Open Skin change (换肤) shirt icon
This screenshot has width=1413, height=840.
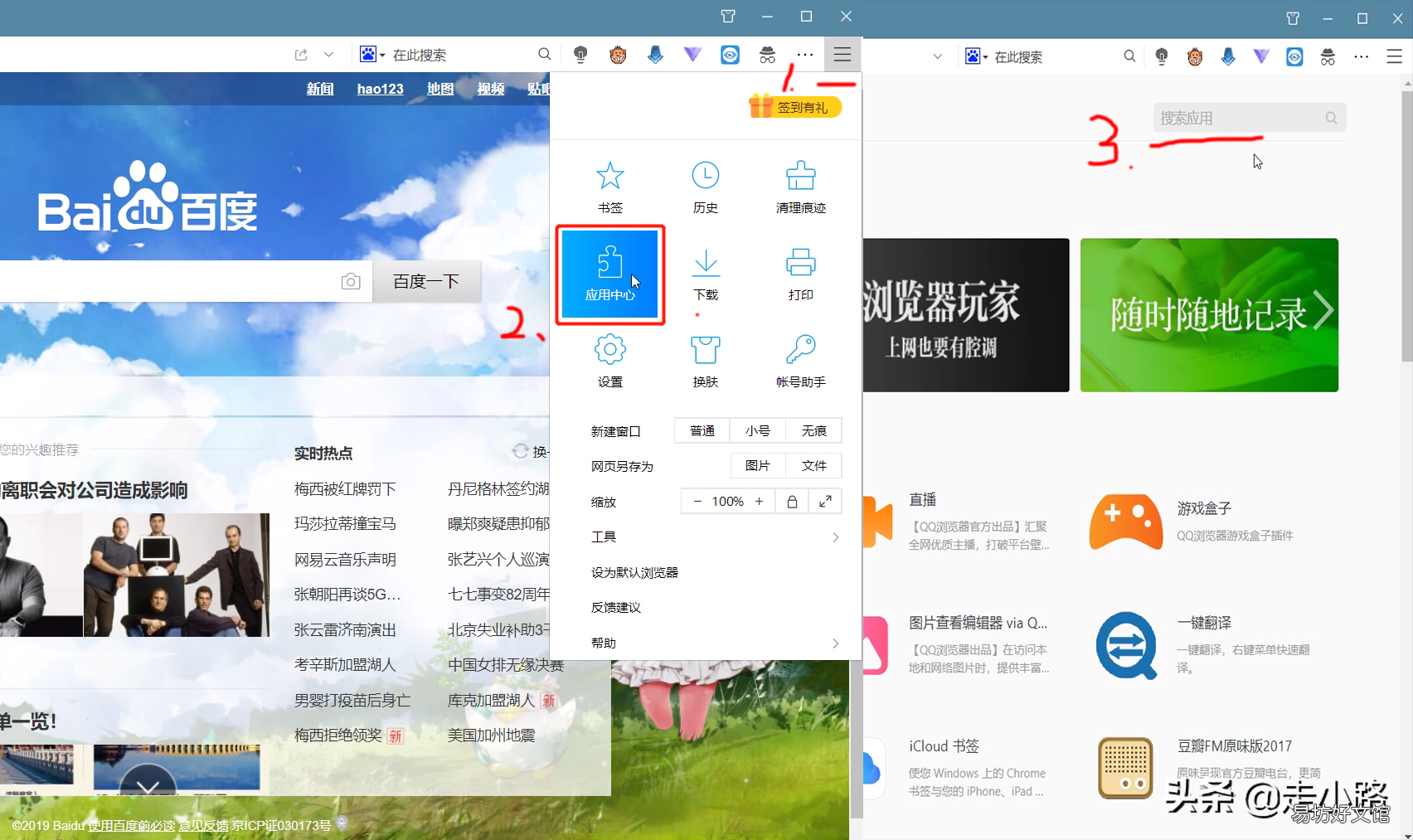click(706, 362)
